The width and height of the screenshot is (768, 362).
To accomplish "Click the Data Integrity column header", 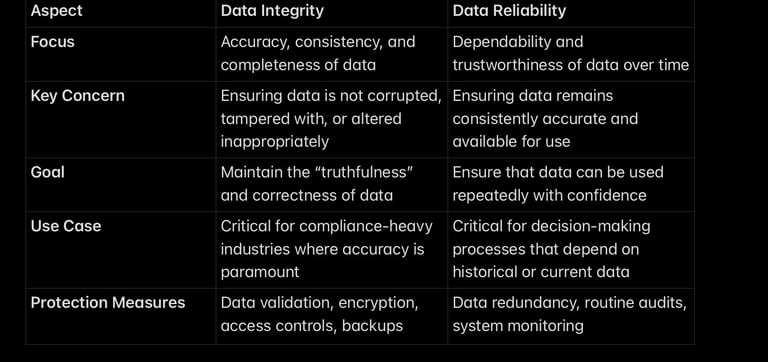I will [x=272, y=11].
